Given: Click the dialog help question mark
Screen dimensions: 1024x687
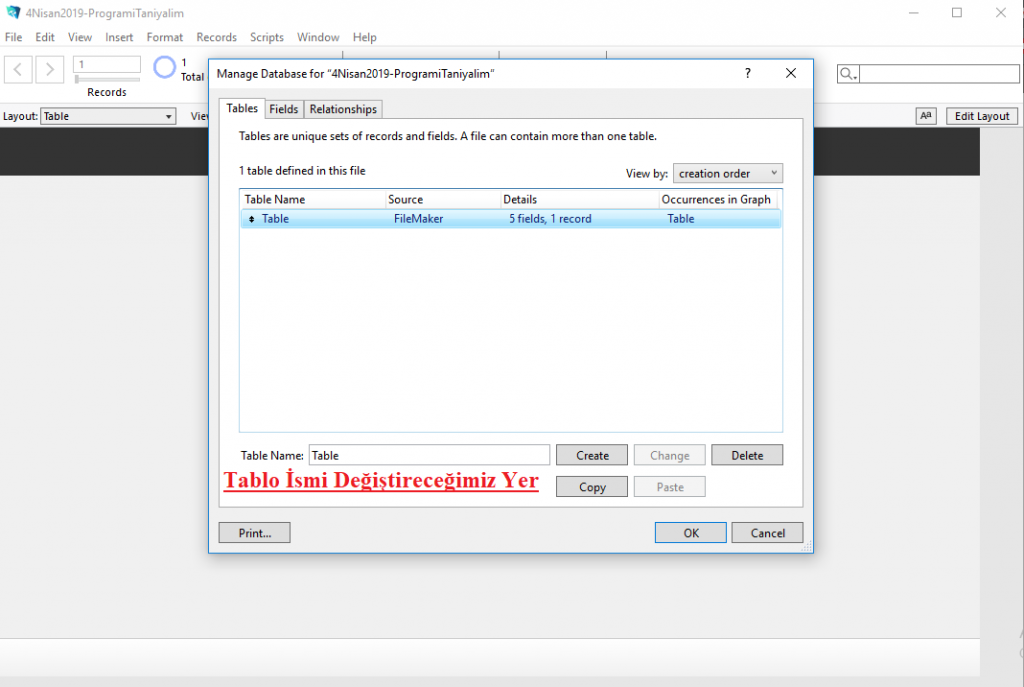Looking at the screenshot, I should click(748, 73).
